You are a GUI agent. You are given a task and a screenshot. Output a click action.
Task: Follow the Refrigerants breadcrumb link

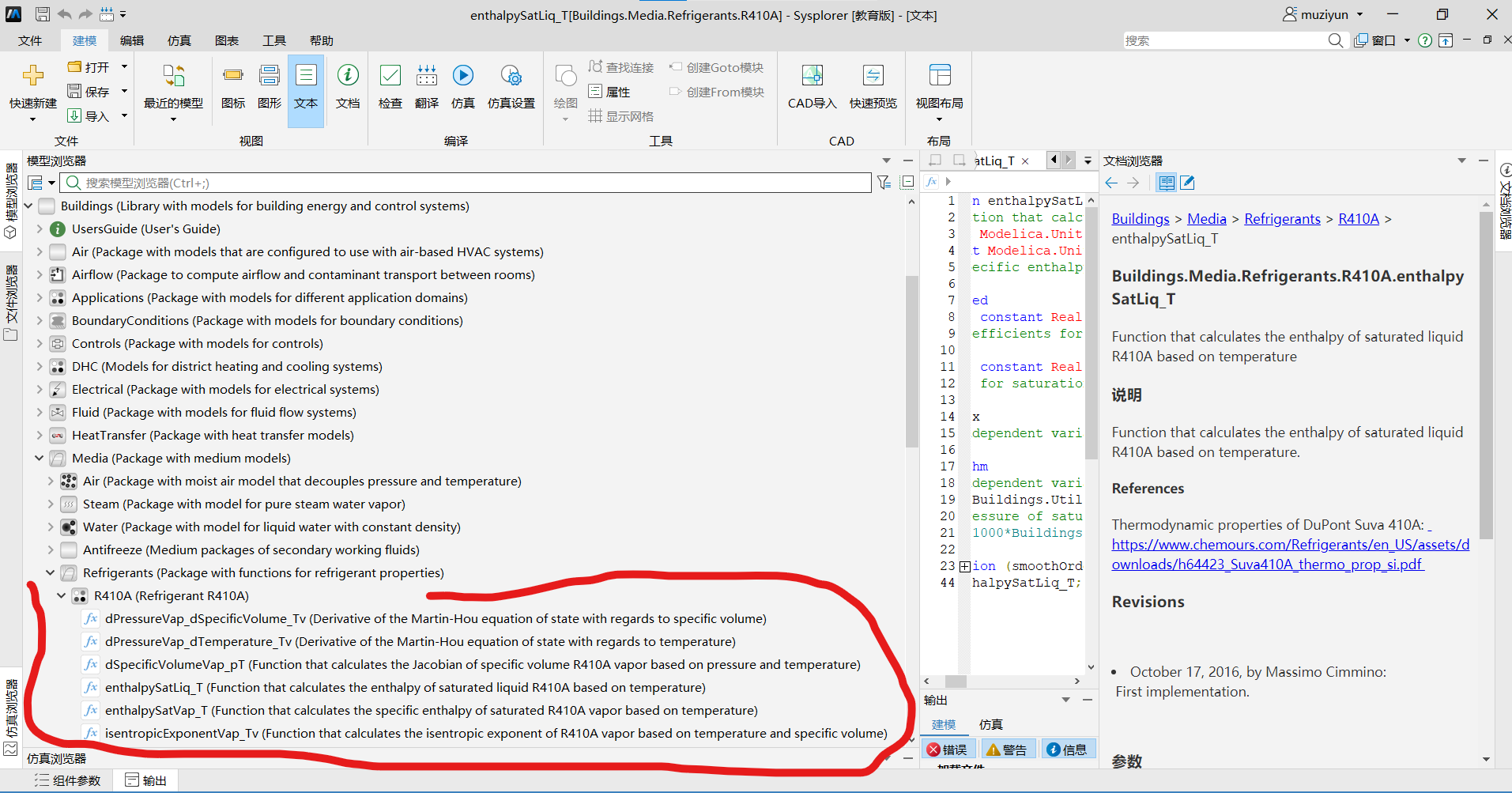click(x=1282, y=219)
